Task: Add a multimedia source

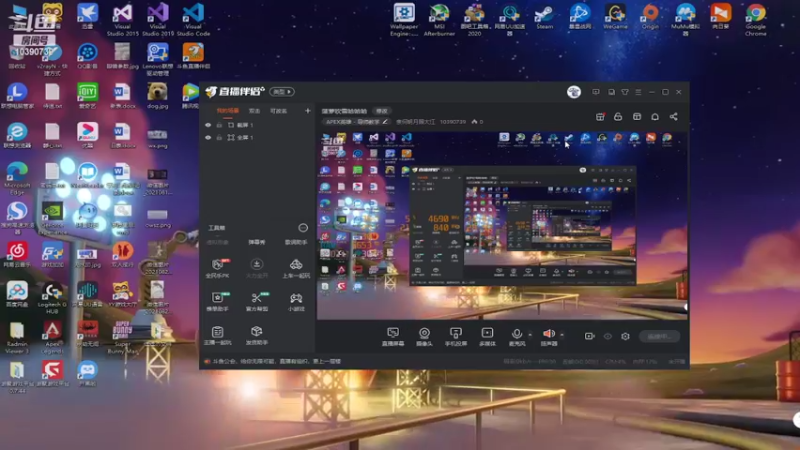Action: click(487, 337)
